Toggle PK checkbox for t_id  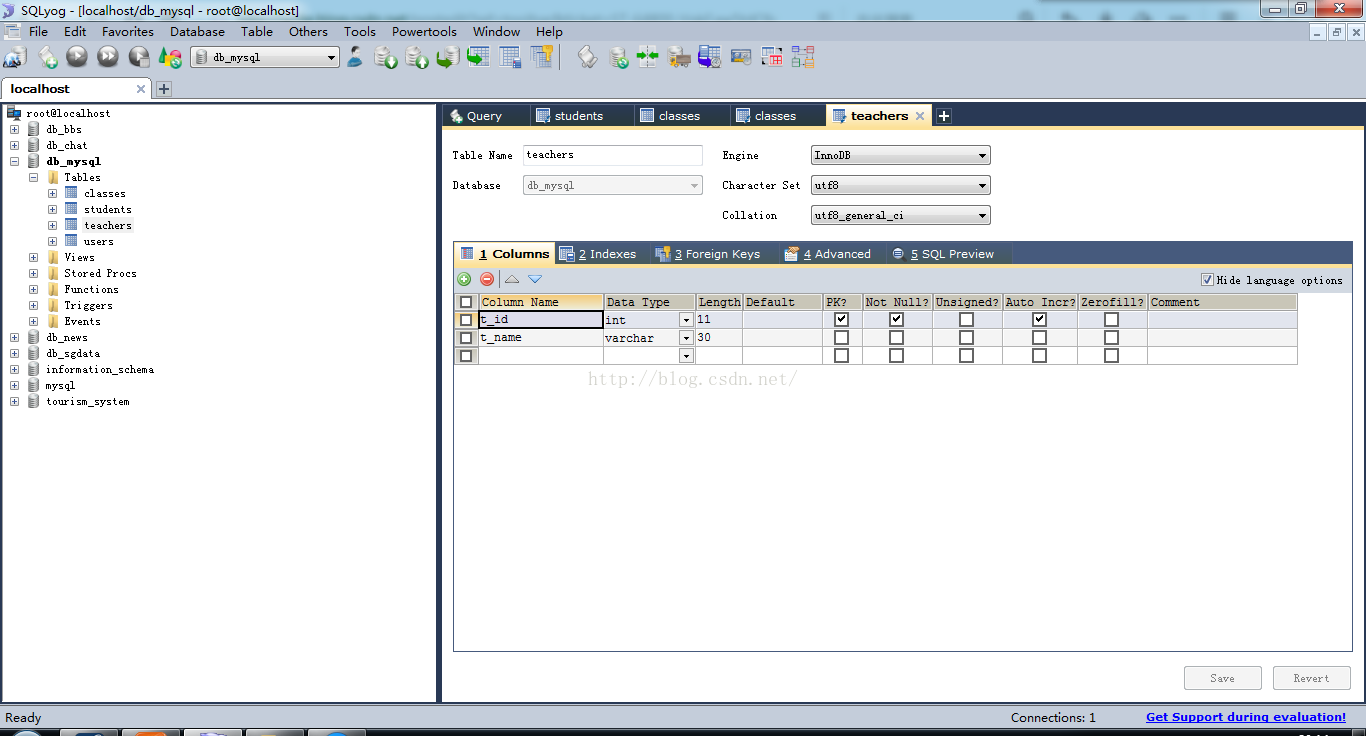pos(841,320)
